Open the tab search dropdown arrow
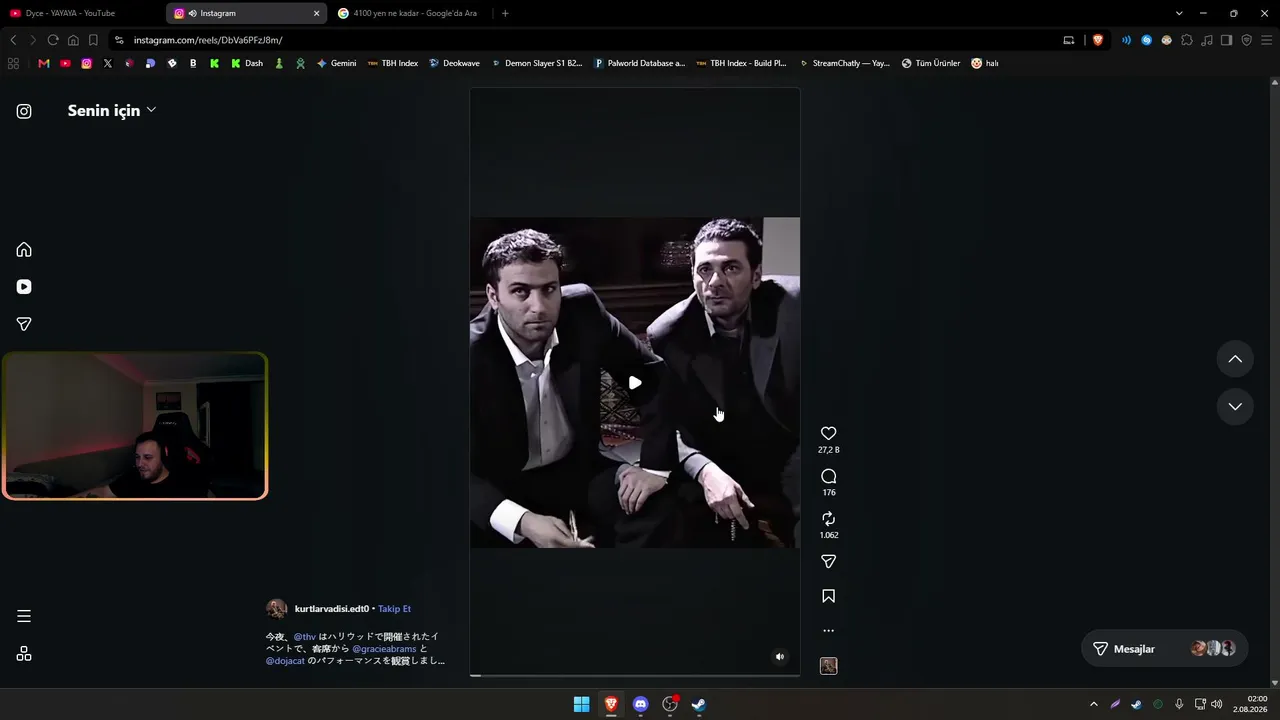 pyautogui.click(x=1179, y=13)
